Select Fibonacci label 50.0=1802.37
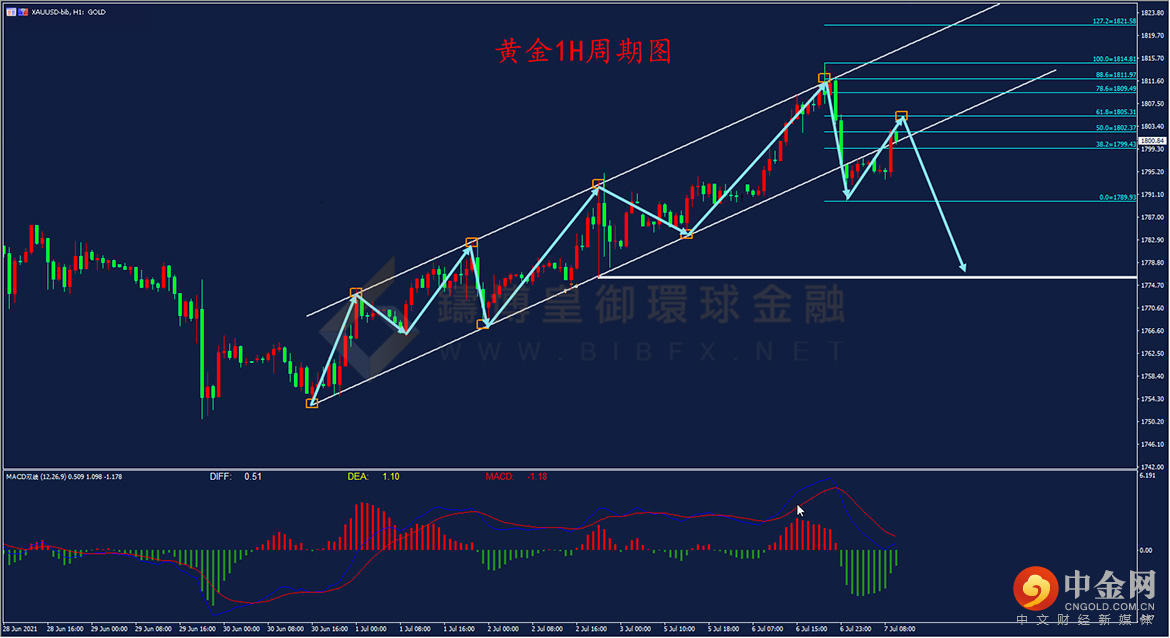This screenshot has height=638, width=1170. coord(1116,128)
